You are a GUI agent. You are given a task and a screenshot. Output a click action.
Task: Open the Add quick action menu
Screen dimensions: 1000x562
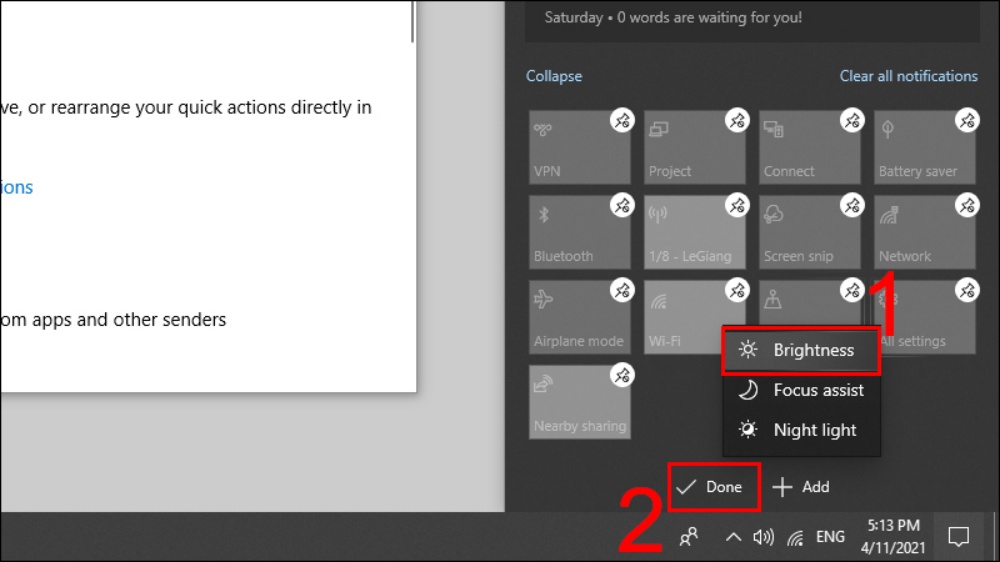point(801,487)
